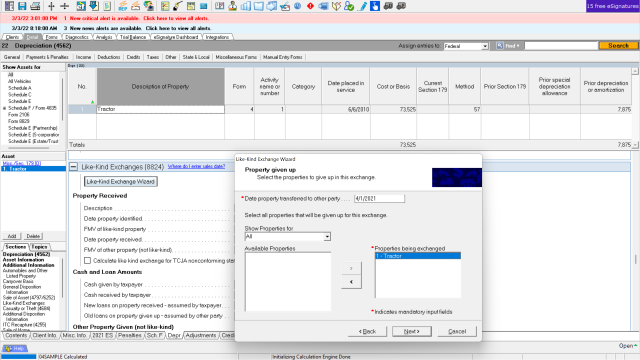
Task: Open the State & Local menu
Action: [196, 57]
